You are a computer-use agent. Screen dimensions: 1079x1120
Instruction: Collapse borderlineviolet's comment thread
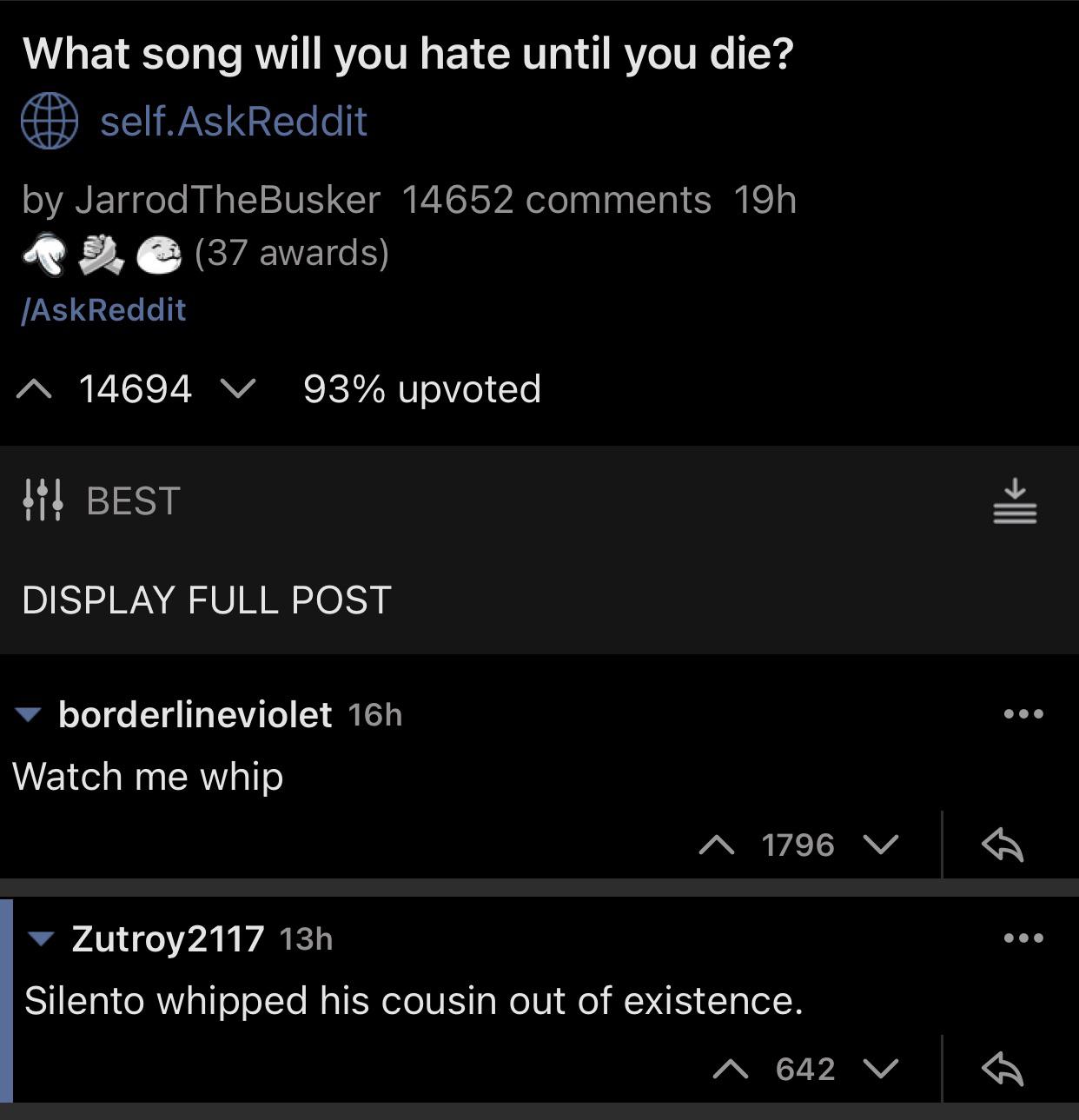point(29,715)
